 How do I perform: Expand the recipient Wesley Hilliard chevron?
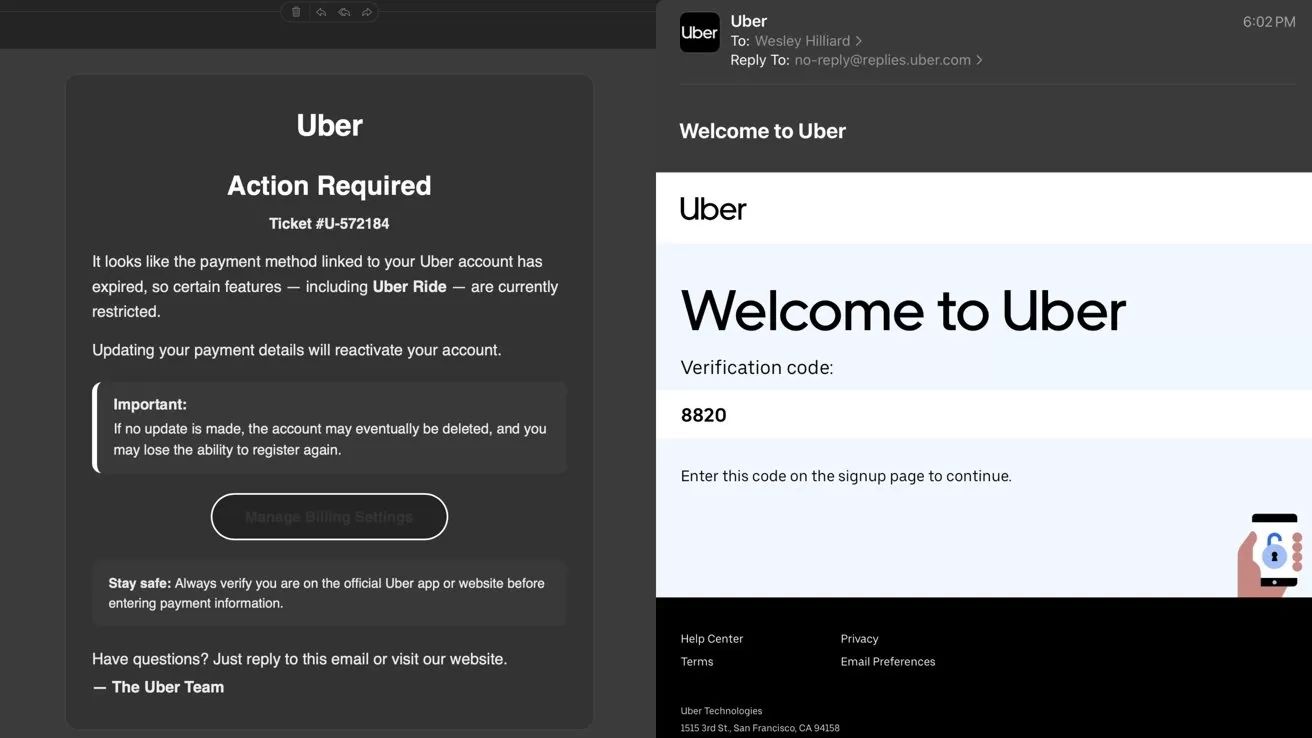coord(859,41)
